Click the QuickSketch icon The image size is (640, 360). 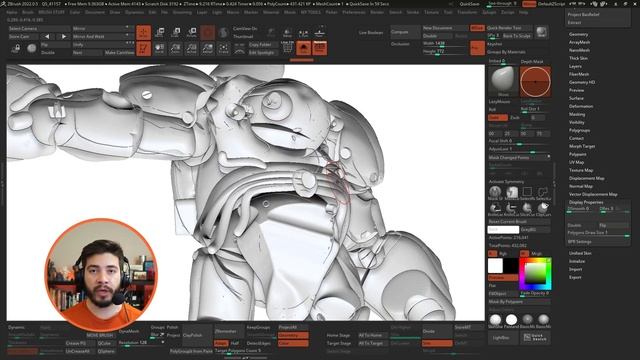tap(535, 338)
